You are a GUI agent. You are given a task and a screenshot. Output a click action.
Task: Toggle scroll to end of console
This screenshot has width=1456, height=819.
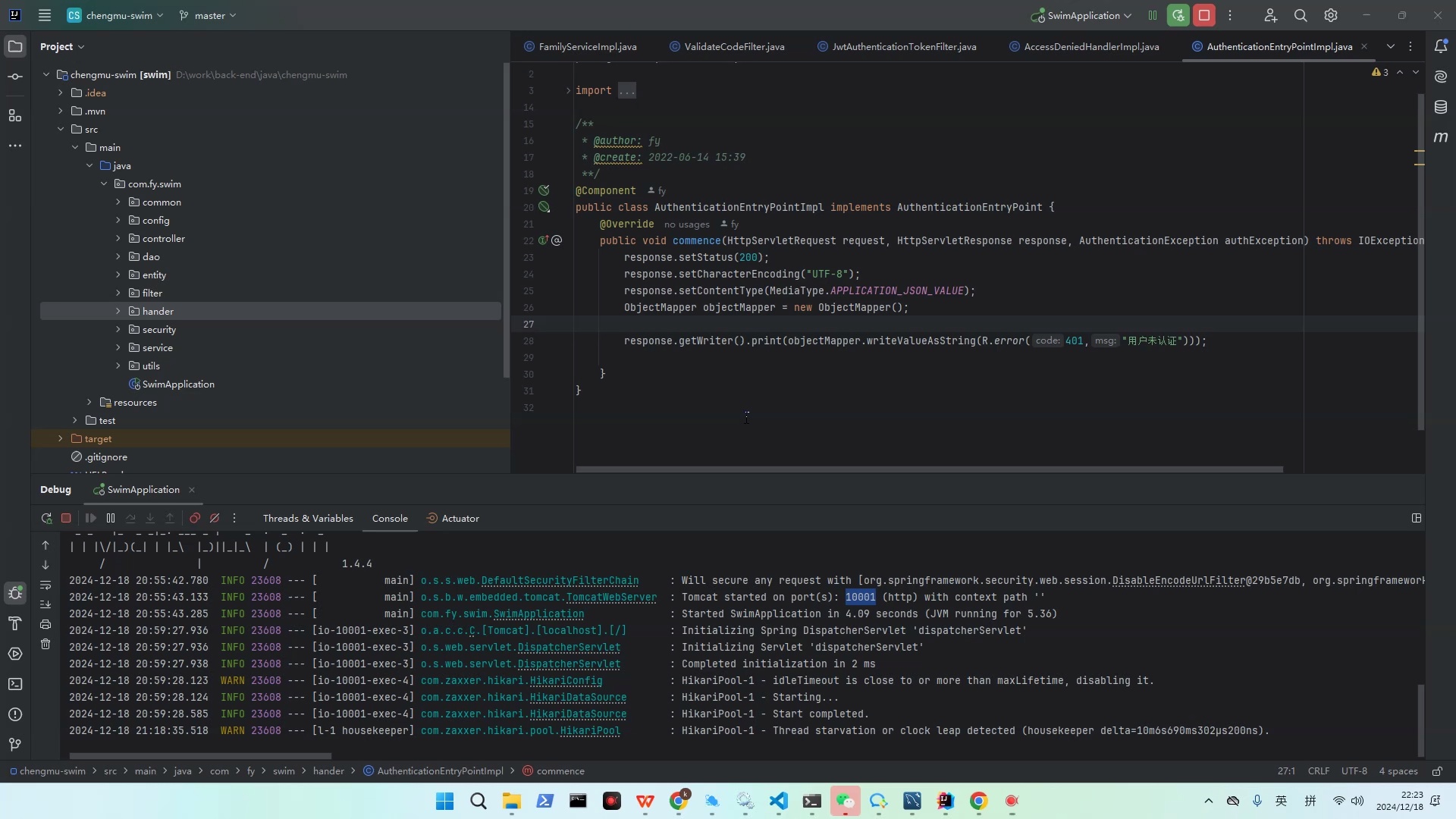point(45,604)
